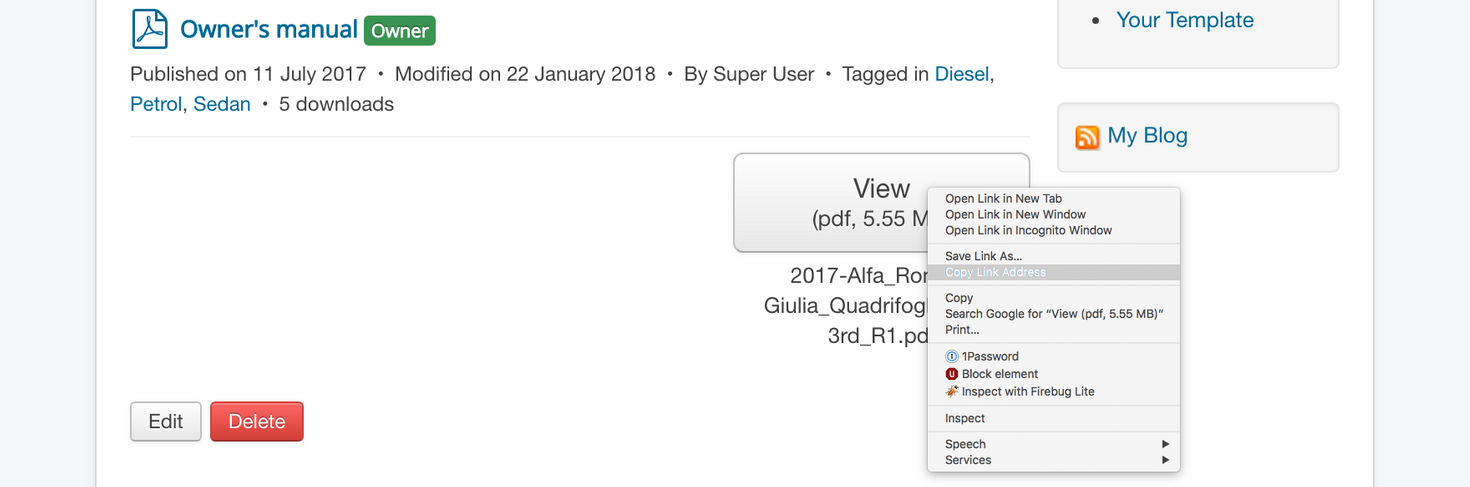This screenshot has height=487, width=1470.
Task: Click the red Delete button
Action: (x=257, y=421)
